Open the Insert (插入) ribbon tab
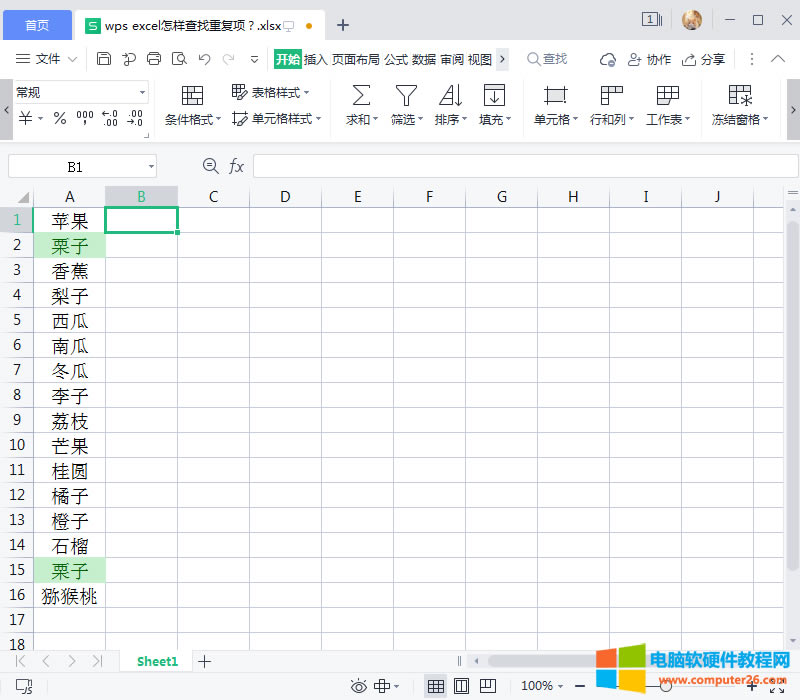The height and width of the screenshot is (700, 800). [x=315, y=60]
